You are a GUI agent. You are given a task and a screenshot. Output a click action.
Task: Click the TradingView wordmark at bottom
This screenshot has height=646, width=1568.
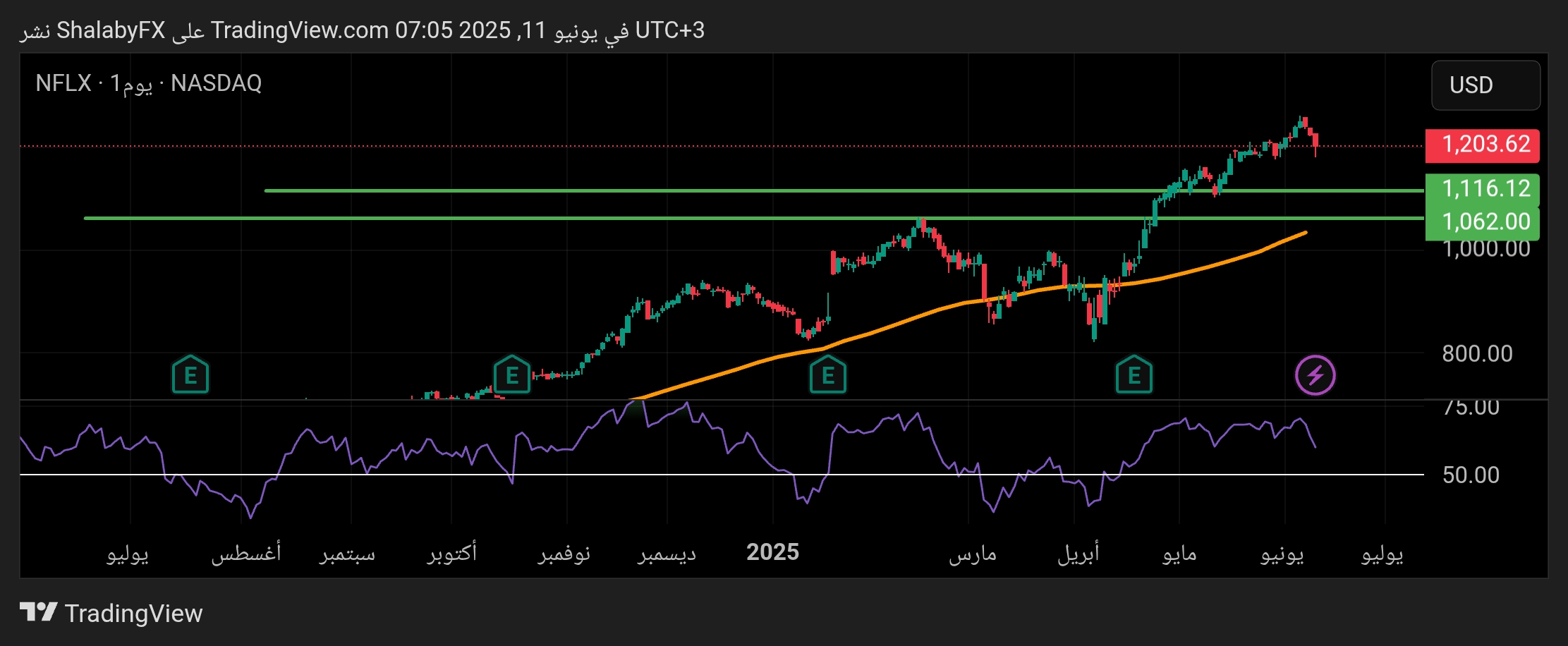coord(133,614)
